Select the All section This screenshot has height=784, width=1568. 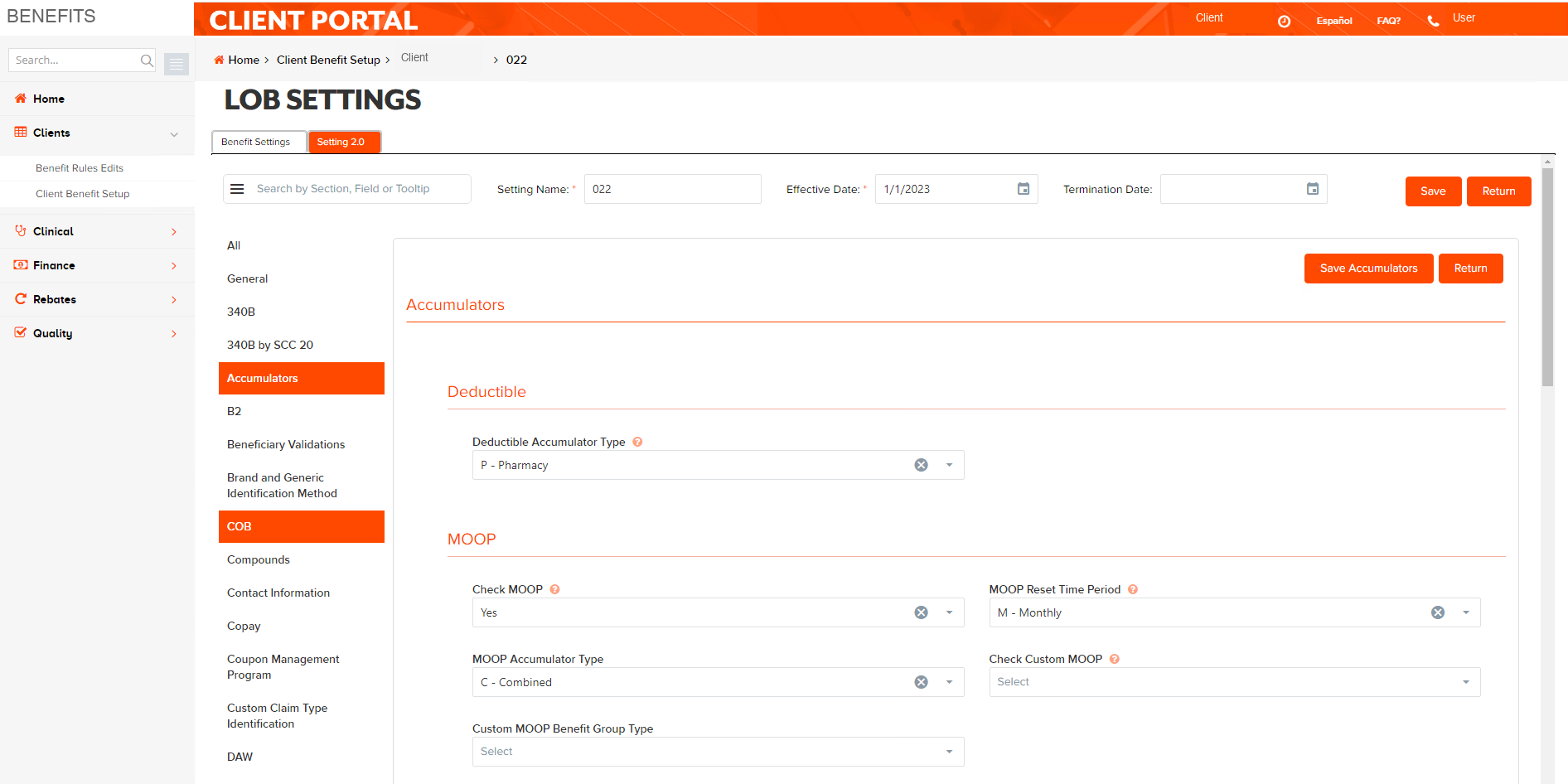click(302, 245)
